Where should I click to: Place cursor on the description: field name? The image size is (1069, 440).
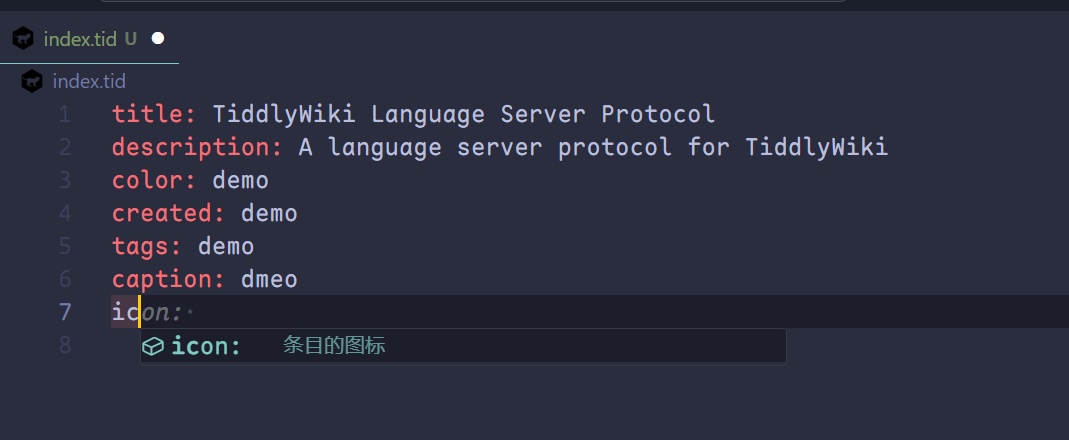click(197, 147)
